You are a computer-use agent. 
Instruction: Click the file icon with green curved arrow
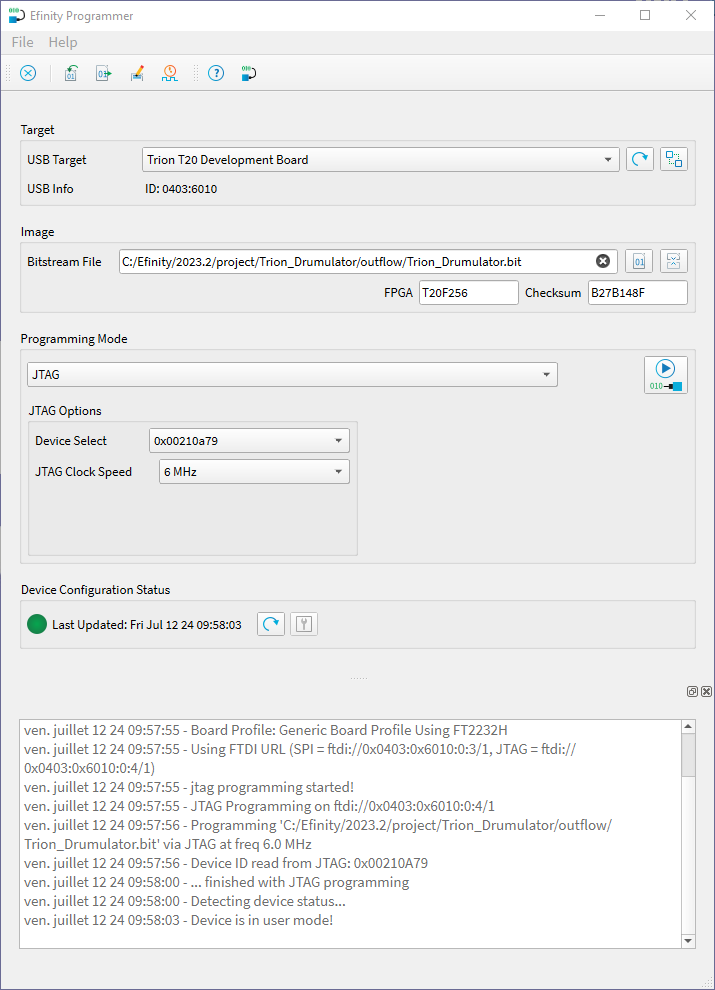(71, 73)
